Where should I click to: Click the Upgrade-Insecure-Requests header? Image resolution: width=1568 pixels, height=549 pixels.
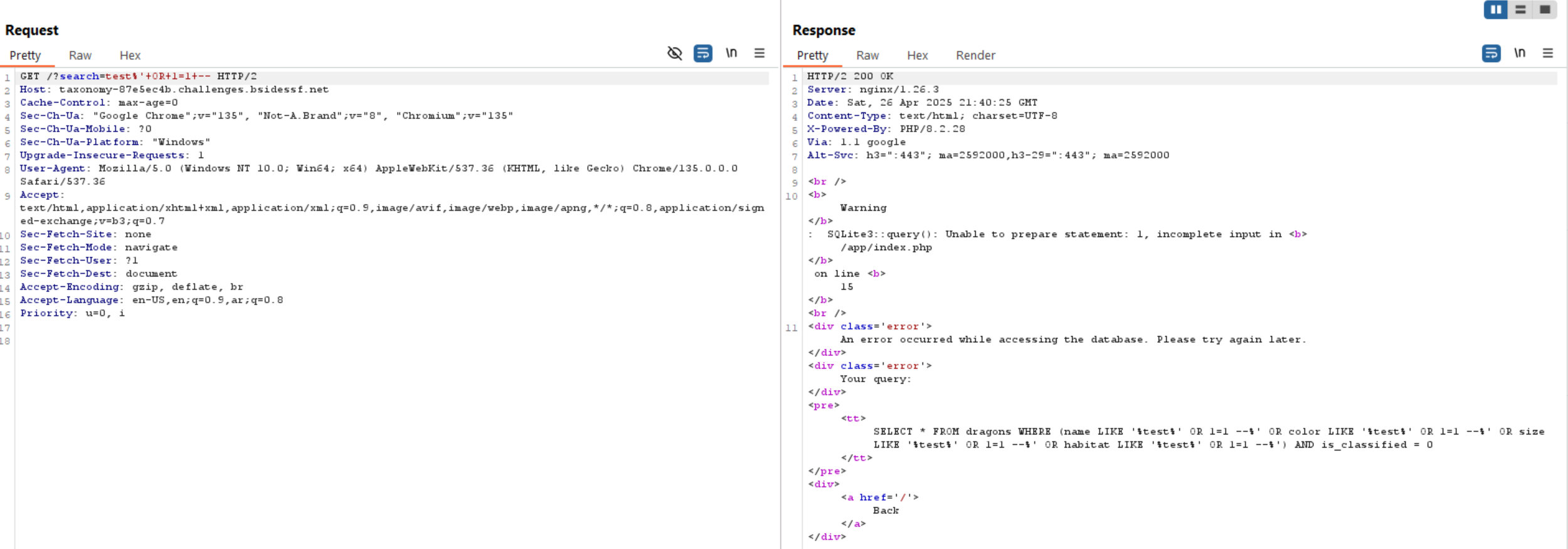point(112,155)
